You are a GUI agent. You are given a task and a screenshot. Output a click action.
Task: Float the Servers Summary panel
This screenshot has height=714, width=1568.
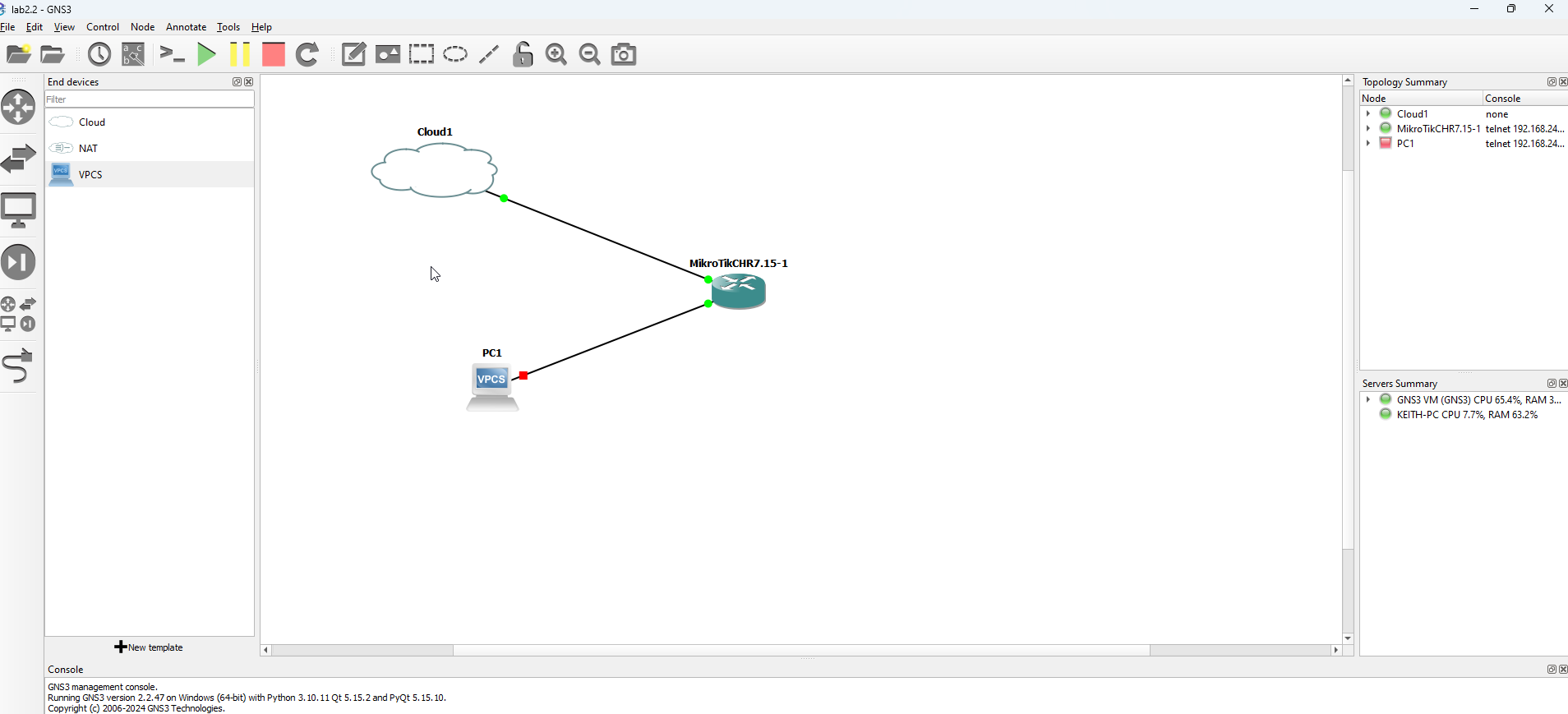click(1552, 384)
